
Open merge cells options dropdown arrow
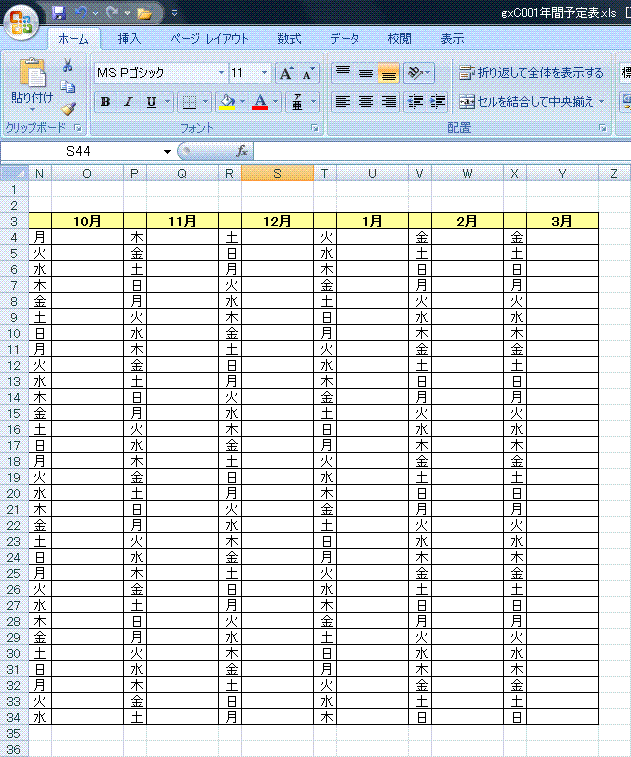tap(602, 102)
